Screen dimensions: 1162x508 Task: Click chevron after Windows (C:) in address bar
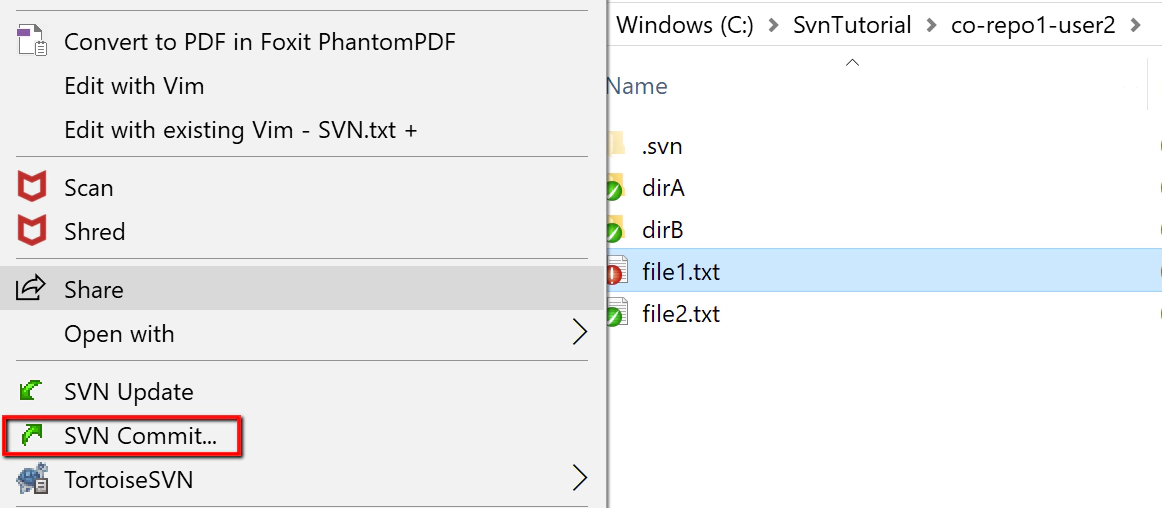[774, 26]
